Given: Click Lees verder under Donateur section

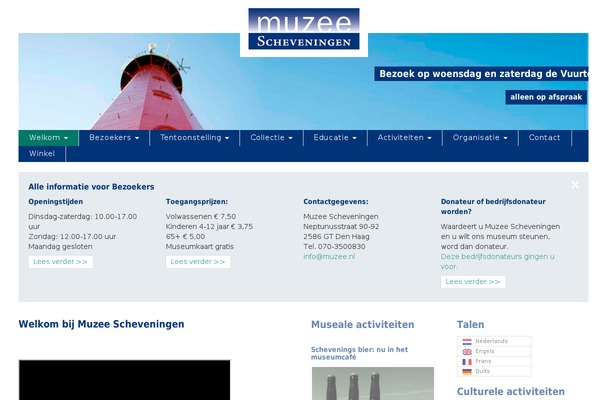Looking at the screenshot, I should pos(473,282).
